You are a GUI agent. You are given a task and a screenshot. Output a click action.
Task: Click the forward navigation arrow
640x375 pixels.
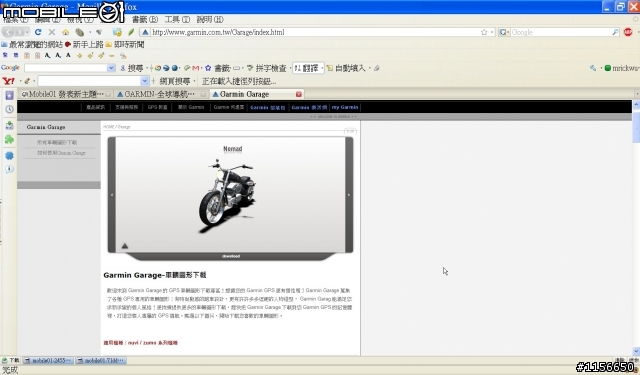tap(19, 32)
